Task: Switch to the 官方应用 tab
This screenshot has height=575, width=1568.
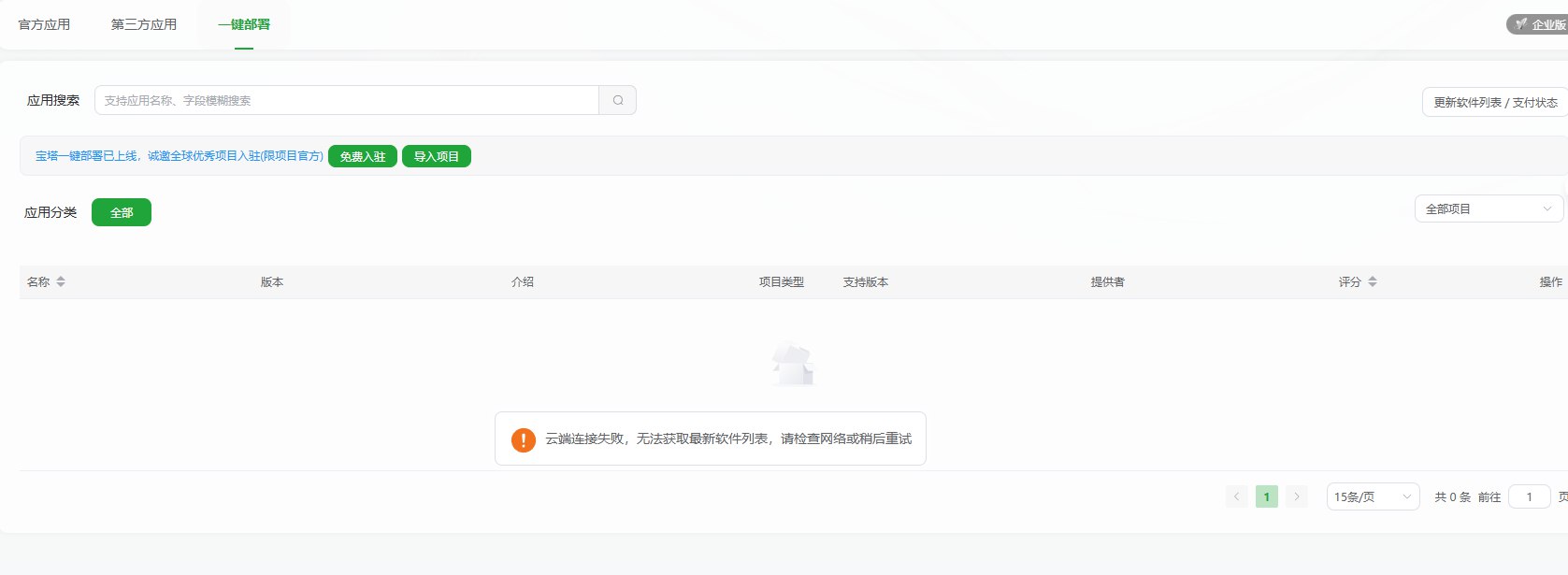Action: (44, 24)
